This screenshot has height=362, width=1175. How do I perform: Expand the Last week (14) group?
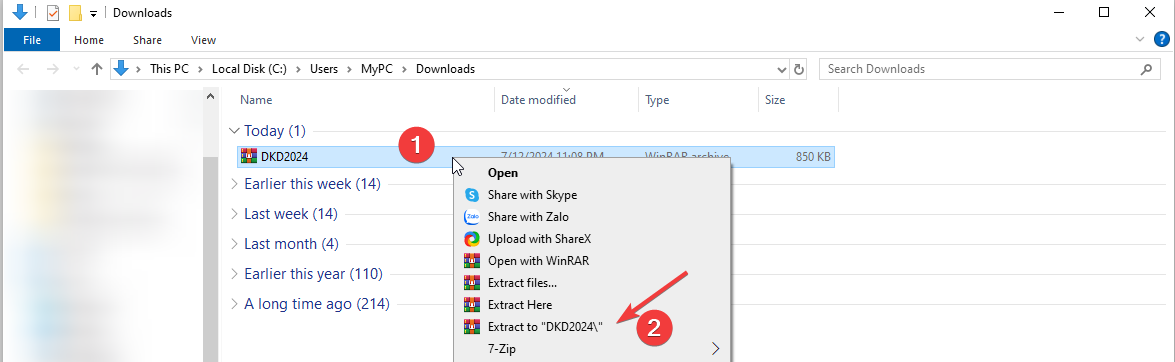click(234, 214)
